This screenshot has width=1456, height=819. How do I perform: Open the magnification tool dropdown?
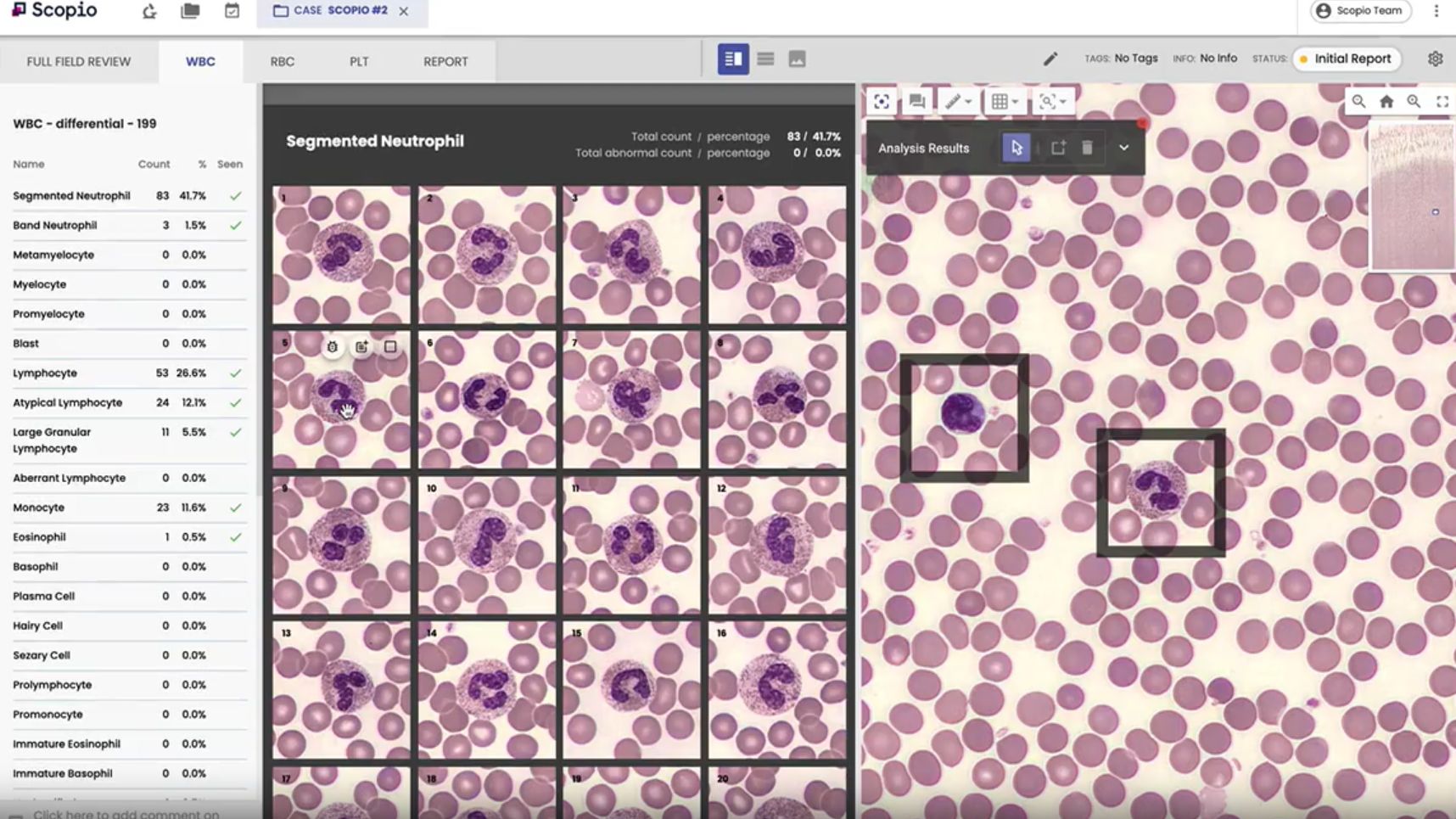[1062, 101]
